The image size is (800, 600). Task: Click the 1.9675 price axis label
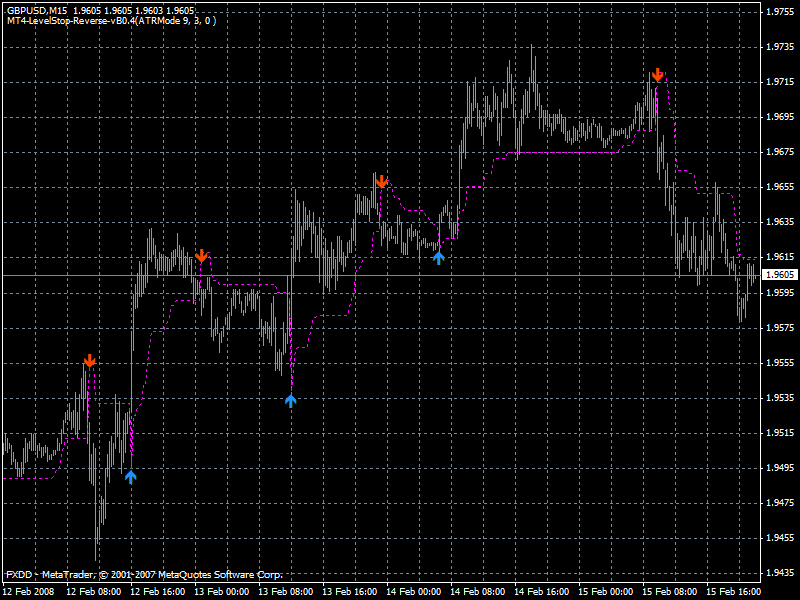[x=780, y=152]
